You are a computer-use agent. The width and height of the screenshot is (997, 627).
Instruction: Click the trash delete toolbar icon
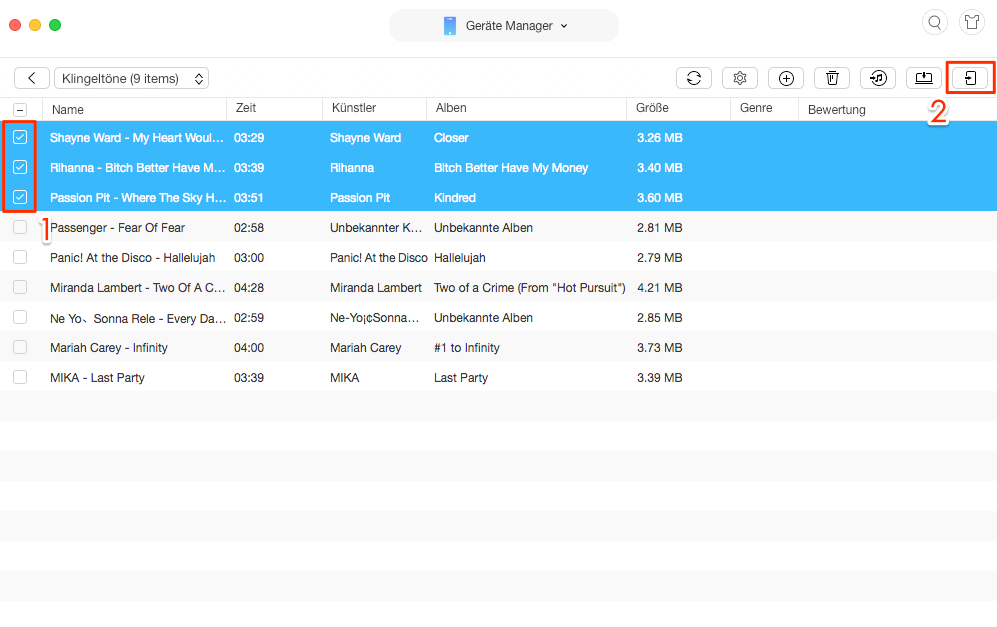832,78
